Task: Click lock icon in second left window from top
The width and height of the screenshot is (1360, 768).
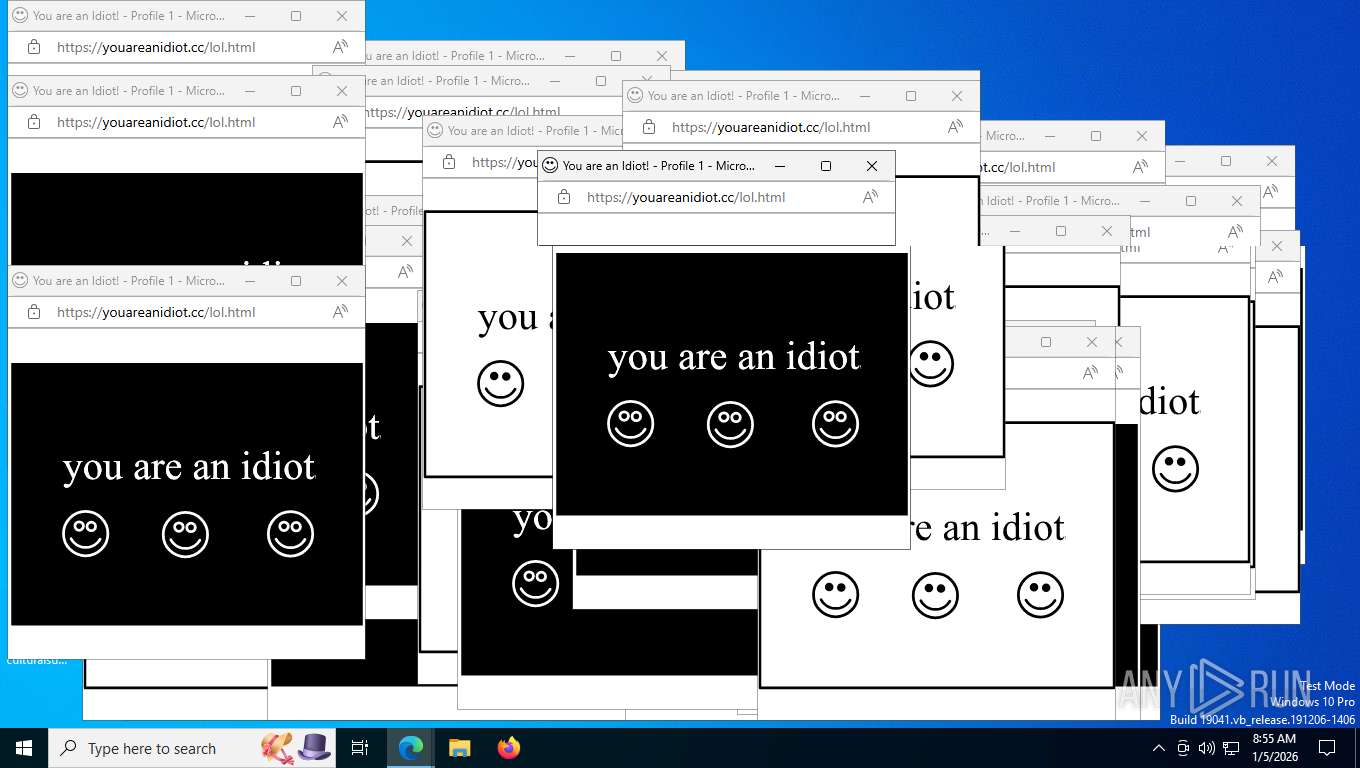Action: (x=34, y=122)
